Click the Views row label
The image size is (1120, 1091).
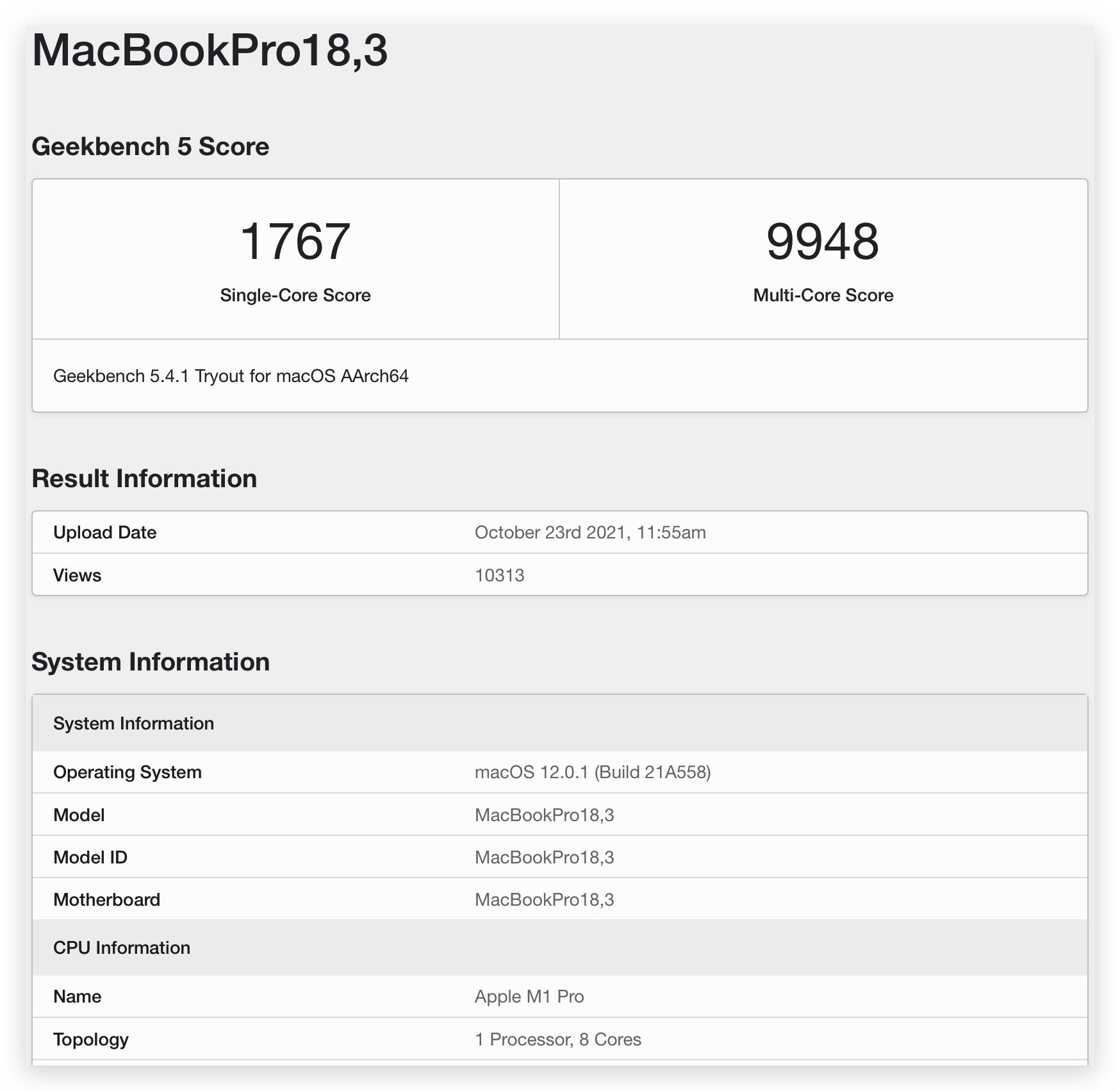coord(77,575)
